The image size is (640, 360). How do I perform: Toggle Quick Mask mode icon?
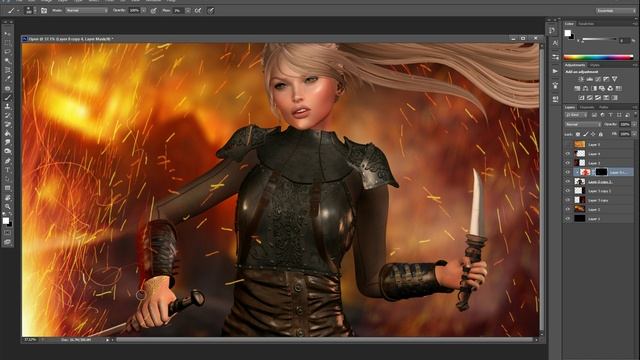[x=7, y=233]
